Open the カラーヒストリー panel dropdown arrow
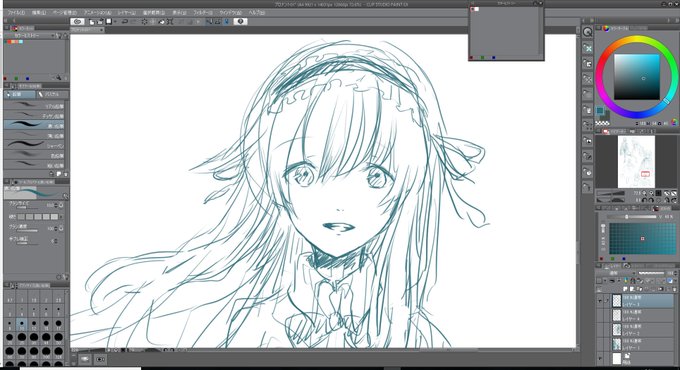Screen dimensions: 680x370 (53, 35)
